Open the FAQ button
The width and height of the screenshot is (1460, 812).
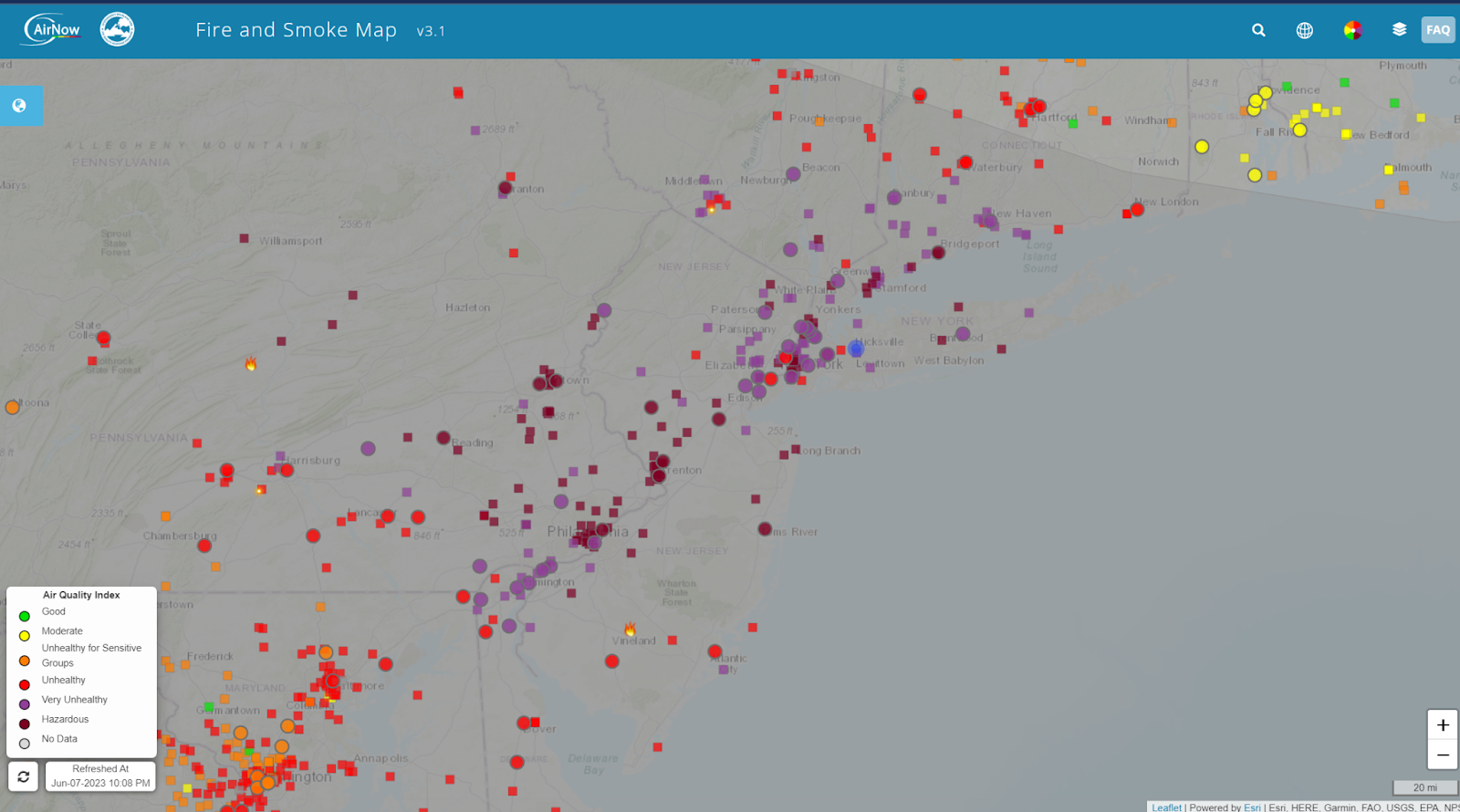tap(1438, 30)
